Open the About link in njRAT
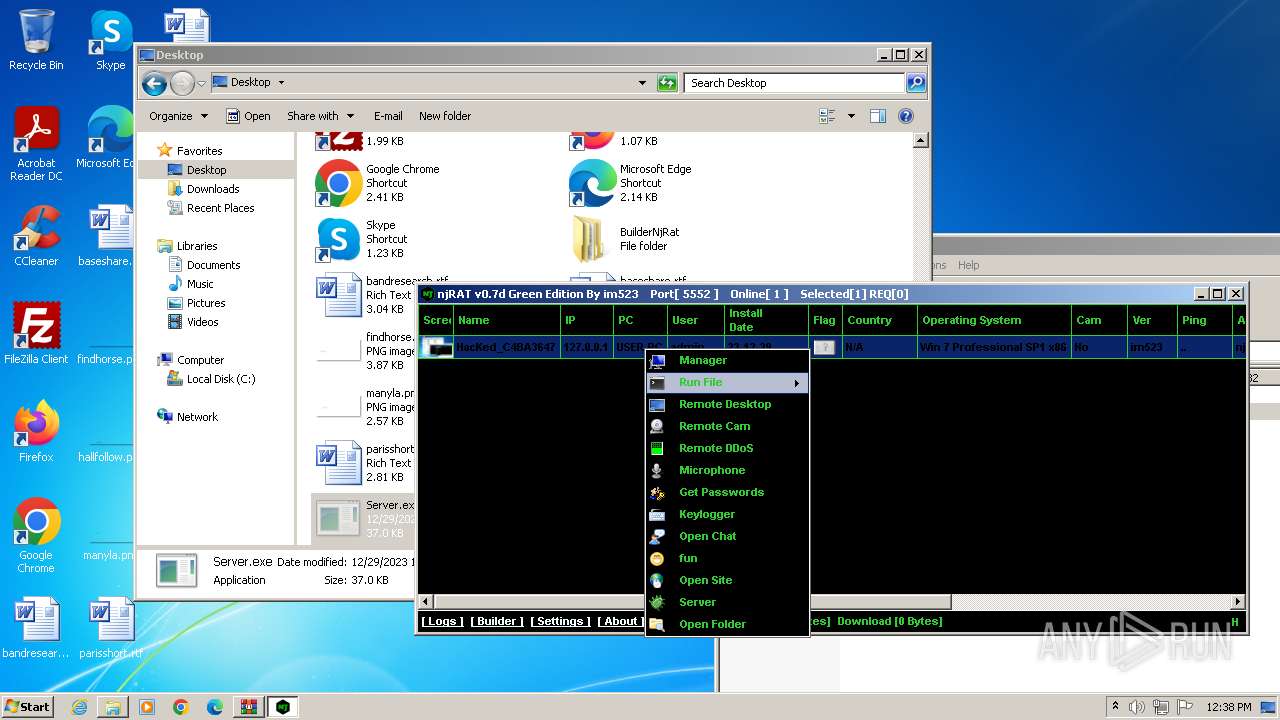The height and width of the screenshot is (720, 1280). tap(620, 621)
